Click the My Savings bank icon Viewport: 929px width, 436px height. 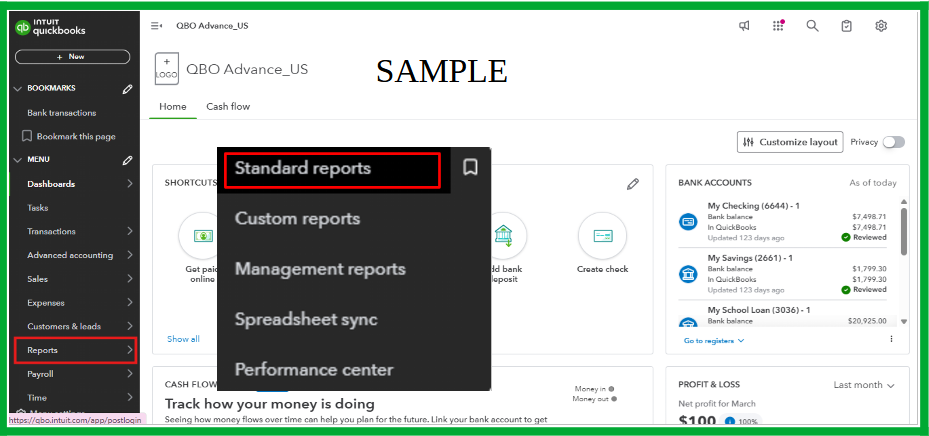click(x=688, y=274)
